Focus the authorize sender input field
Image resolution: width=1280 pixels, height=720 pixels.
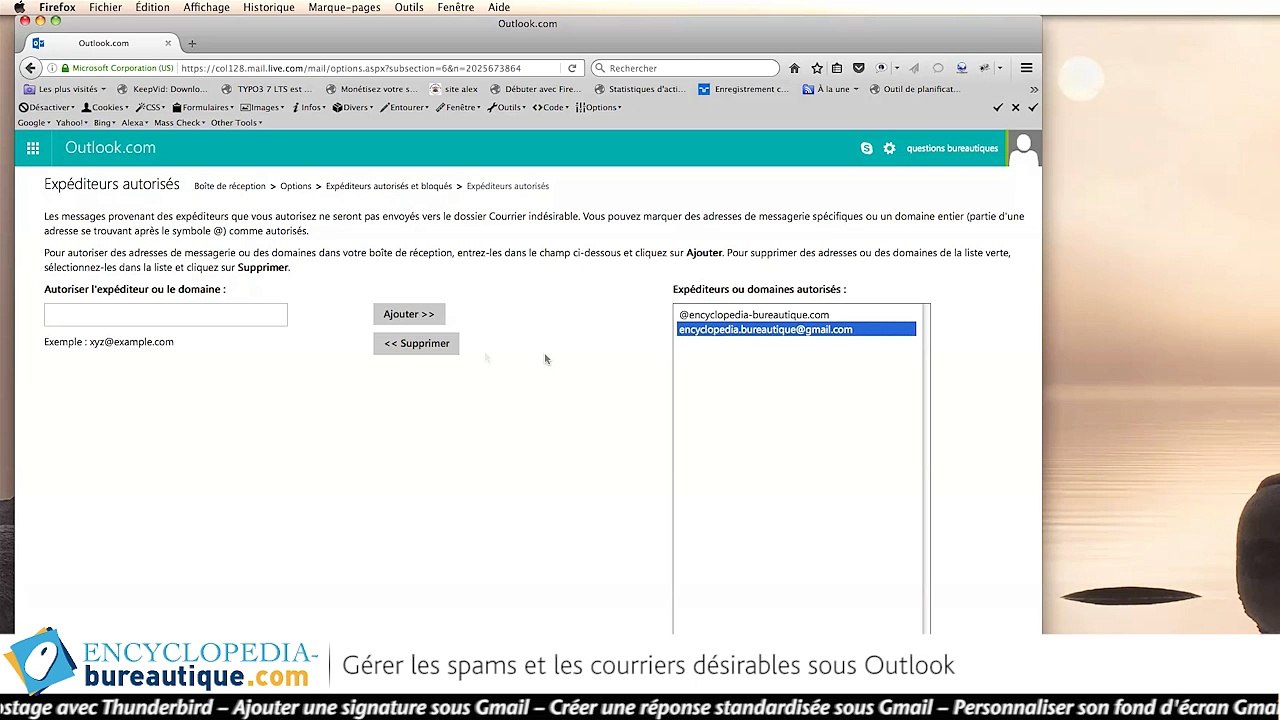click(165, 315)
